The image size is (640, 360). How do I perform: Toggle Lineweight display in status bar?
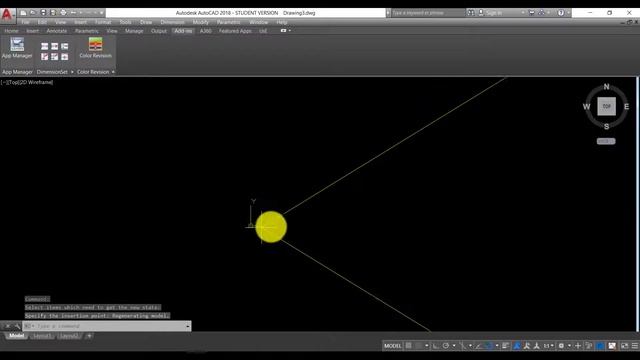pyautogui.click(x=505, y=346)
